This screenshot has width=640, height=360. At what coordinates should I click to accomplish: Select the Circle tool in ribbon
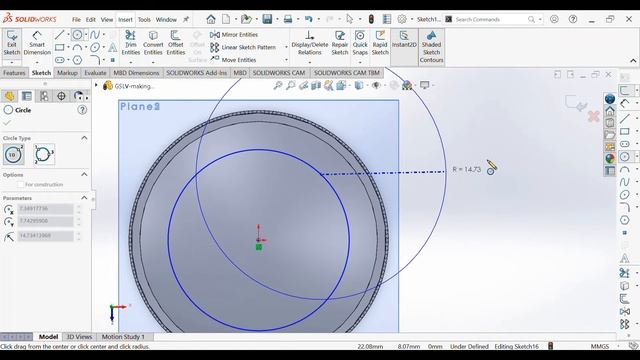coord(77,35)
